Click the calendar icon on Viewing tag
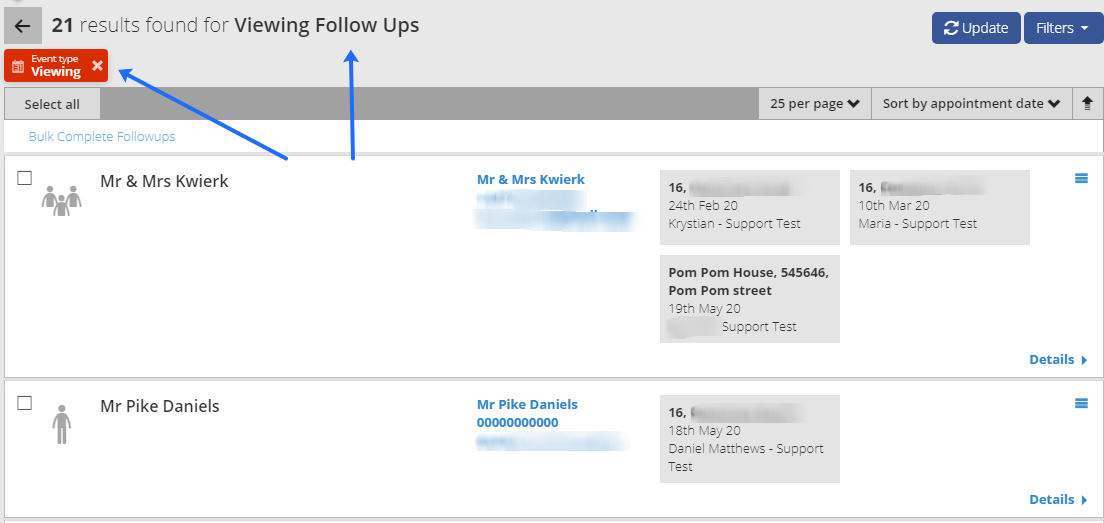This screenshot has height=523, width=1104. [18, 66]
